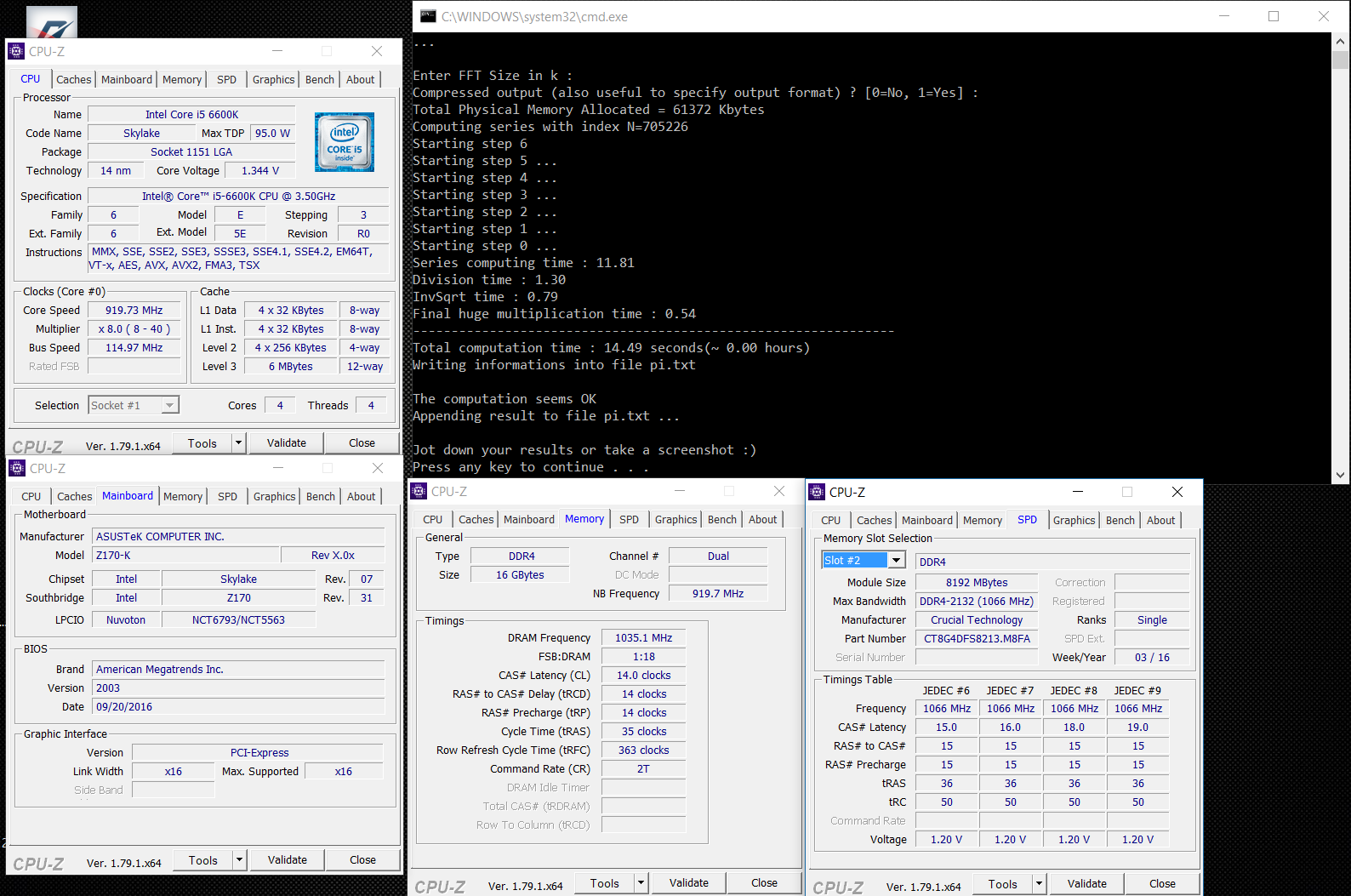
Task: Close the cmd.exe console window
Action: (x=1324, y=16)
